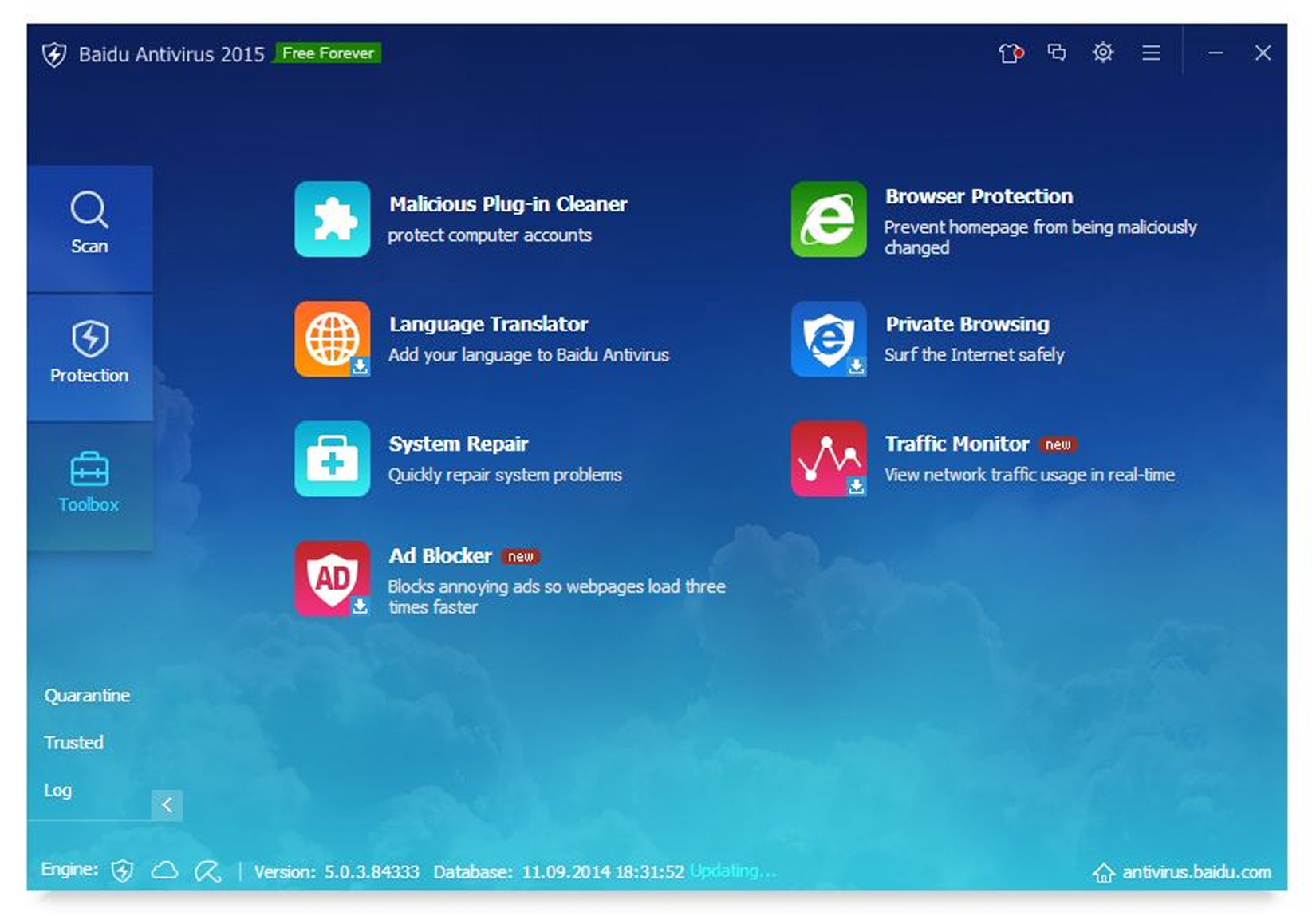The image size is (1316, 916).
Task: View the Log page
Action: click(x=57, y=790)
